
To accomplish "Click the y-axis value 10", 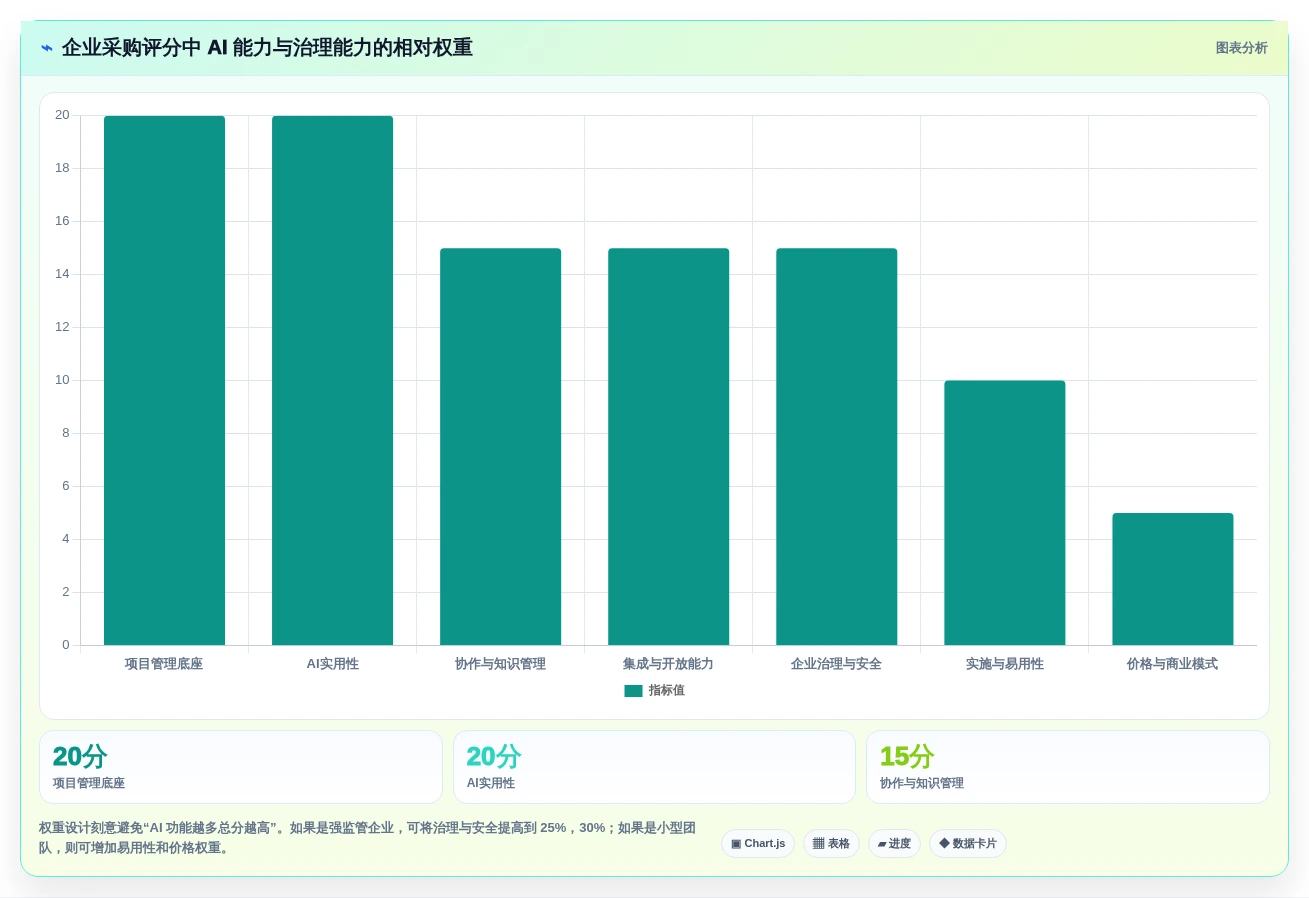I will tap(62, 380).
